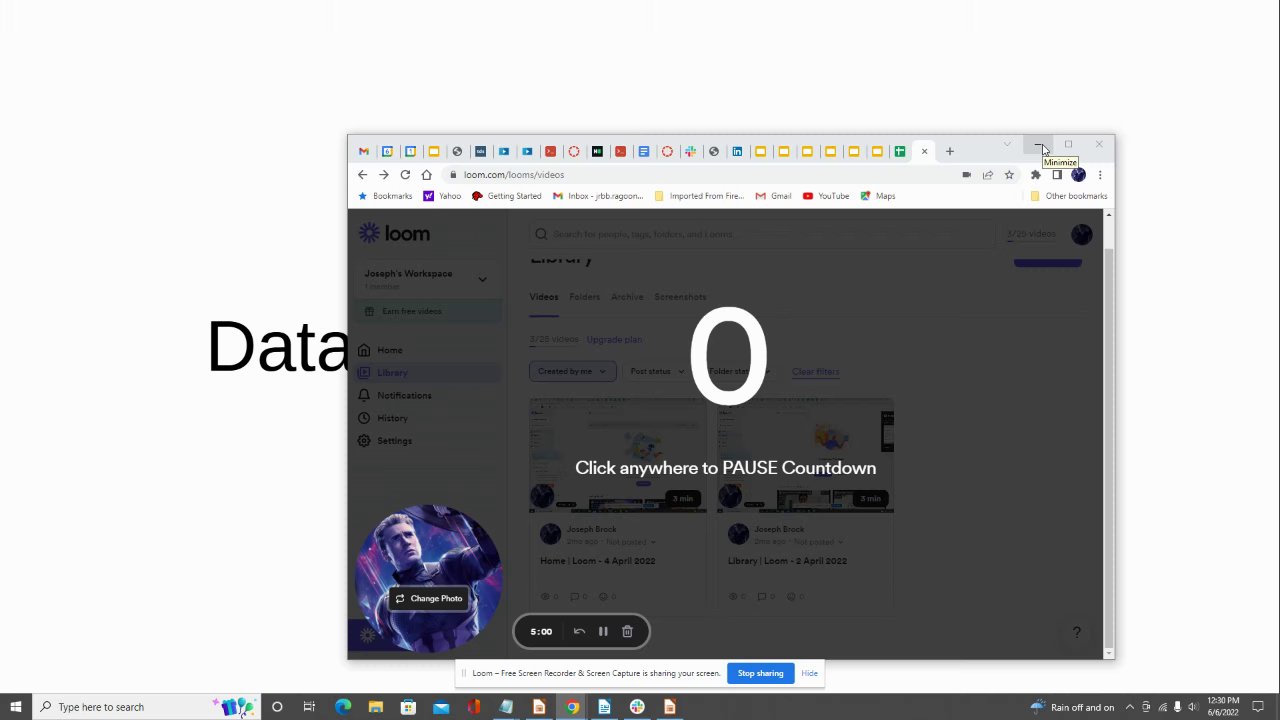Open the Mail app from taskbar
1280x720 pixels.
point(441,707)
